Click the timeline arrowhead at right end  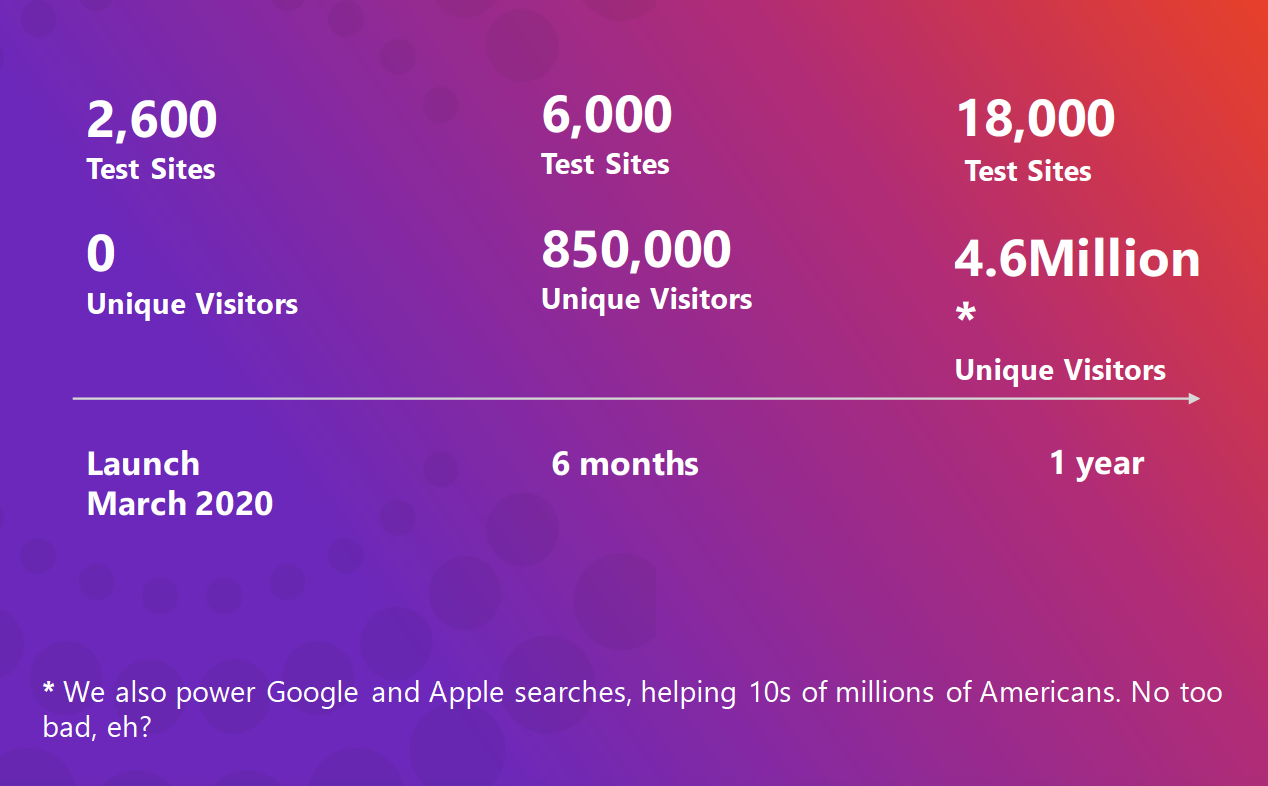point(1194,399)
